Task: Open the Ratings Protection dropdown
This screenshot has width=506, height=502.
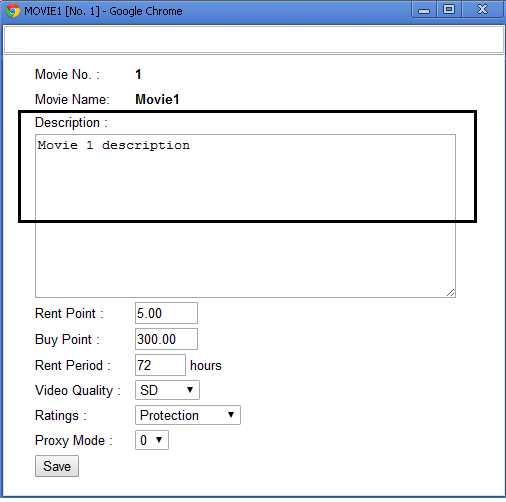Action: click(188, 415)
